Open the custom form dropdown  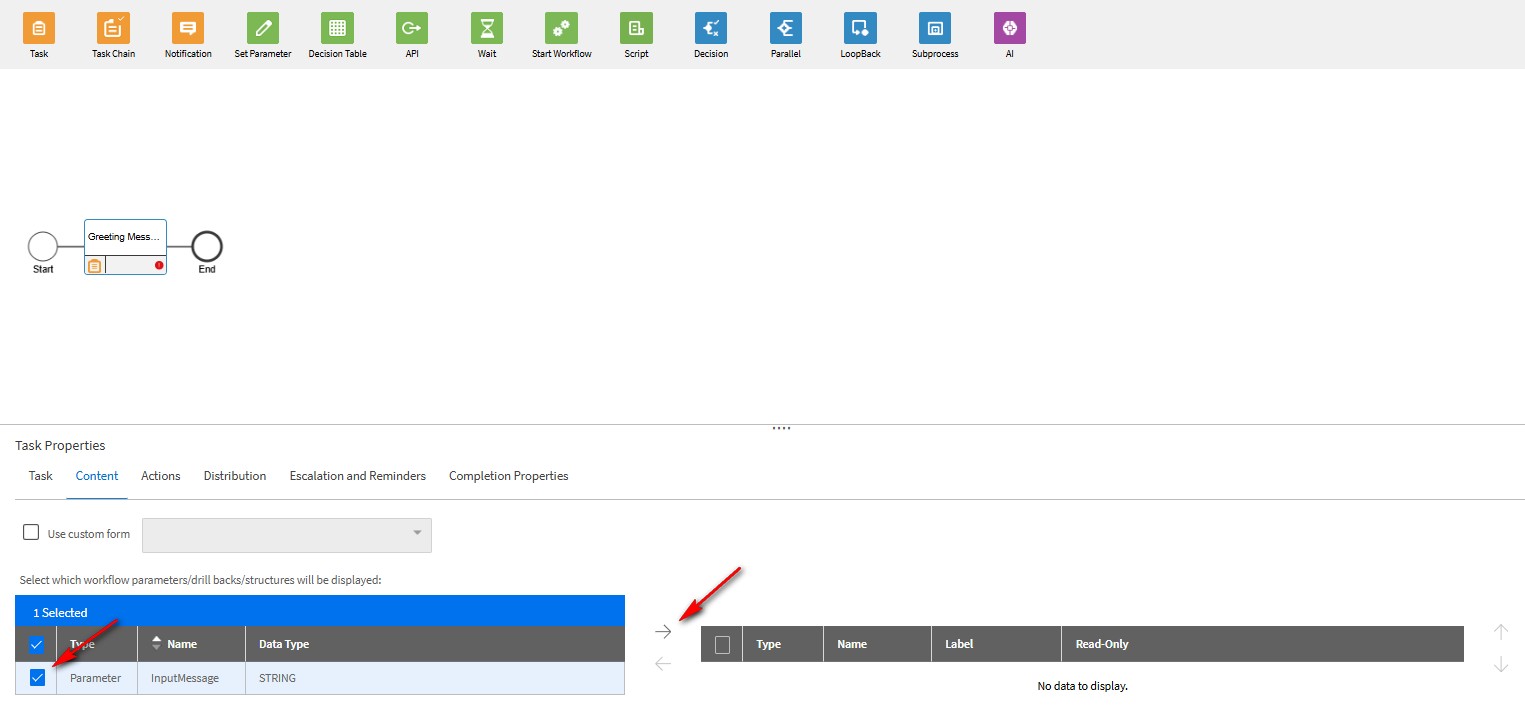[287, 535]
